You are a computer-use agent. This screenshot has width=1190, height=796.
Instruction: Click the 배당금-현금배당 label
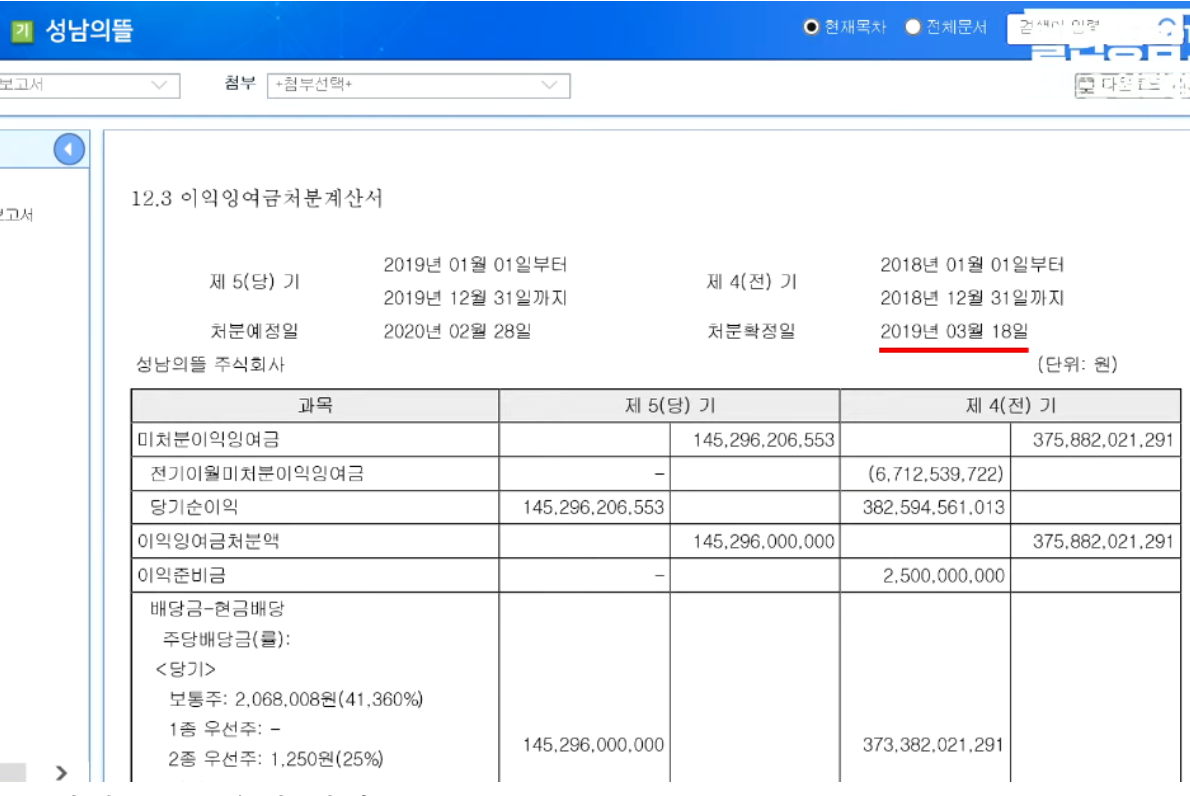(x=217, y=609)
